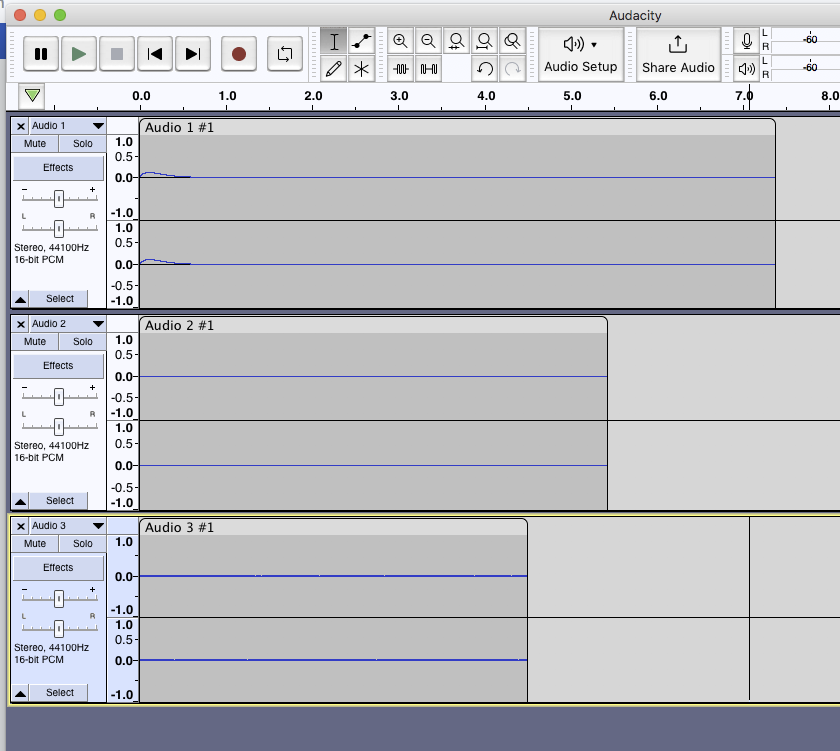
Task: Click the Record button
Action: tap(238, 54)
